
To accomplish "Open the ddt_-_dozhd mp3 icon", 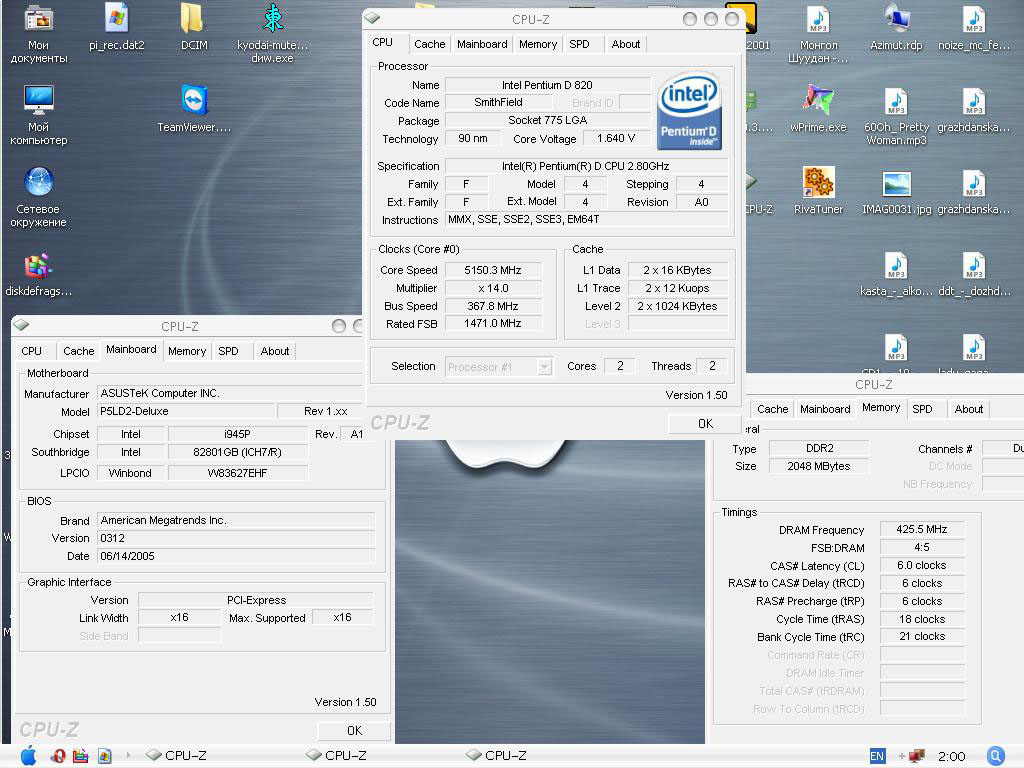I will coord(974,274).
